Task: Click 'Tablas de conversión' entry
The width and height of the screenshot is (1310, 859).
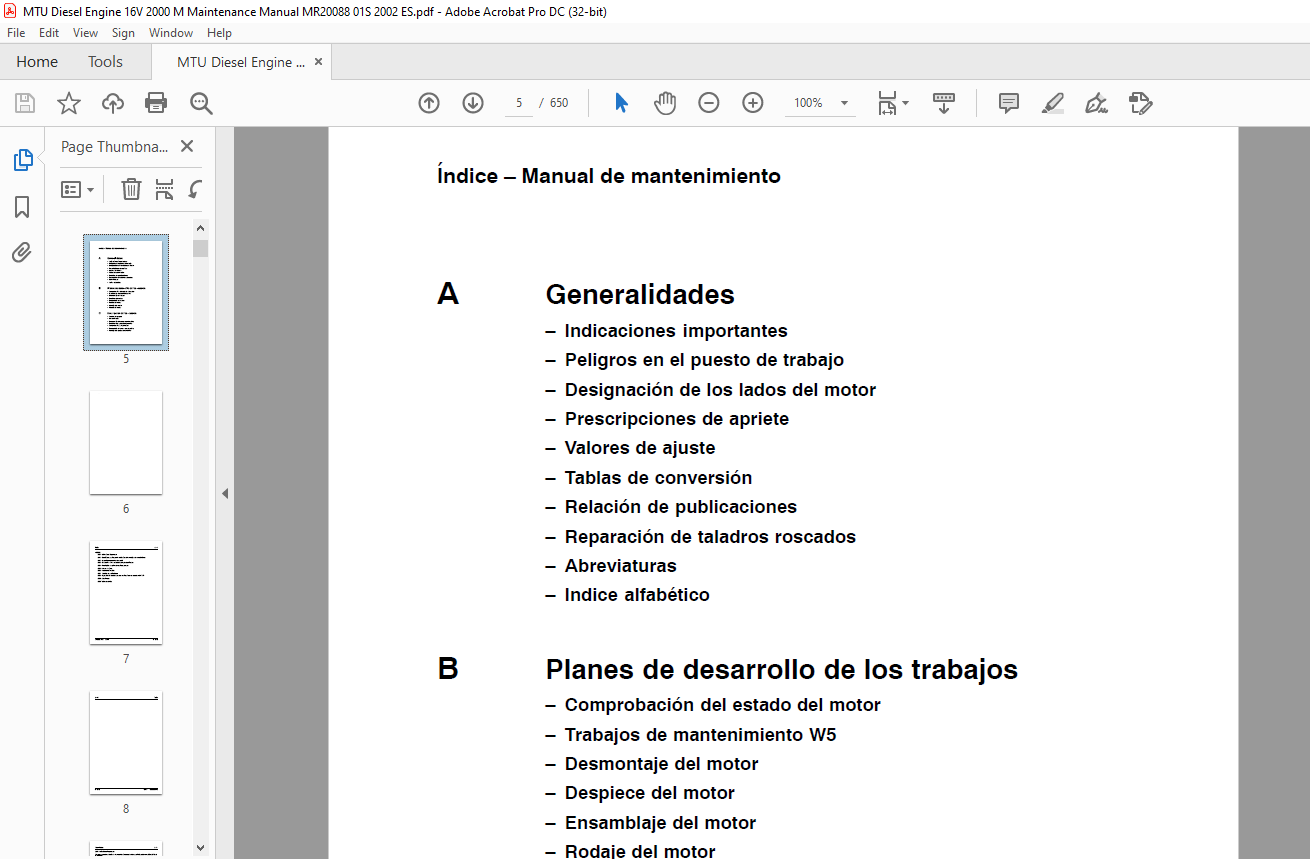Action: coord(658,478)
